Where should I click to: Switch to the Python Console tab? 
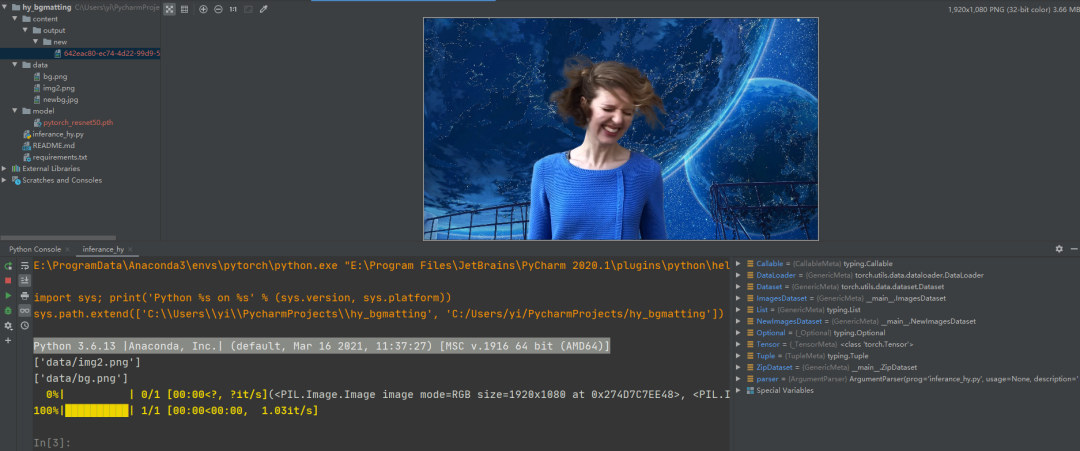pos(35,249)
